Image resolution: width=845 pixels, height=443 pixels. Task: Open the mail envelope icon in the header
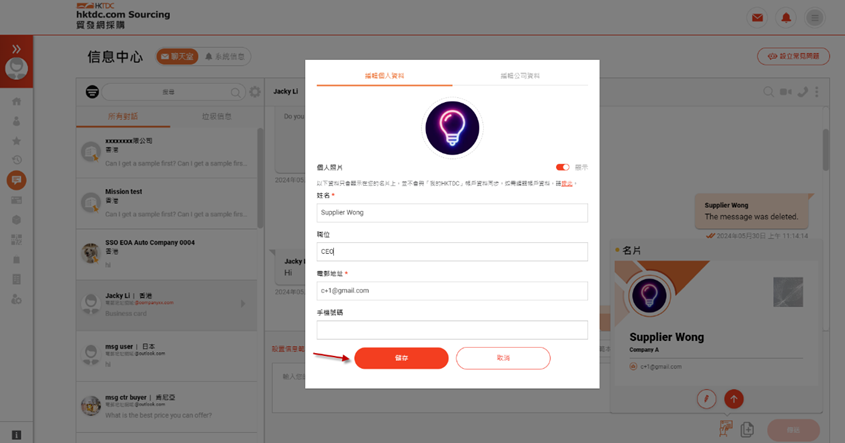coord(757,18)
